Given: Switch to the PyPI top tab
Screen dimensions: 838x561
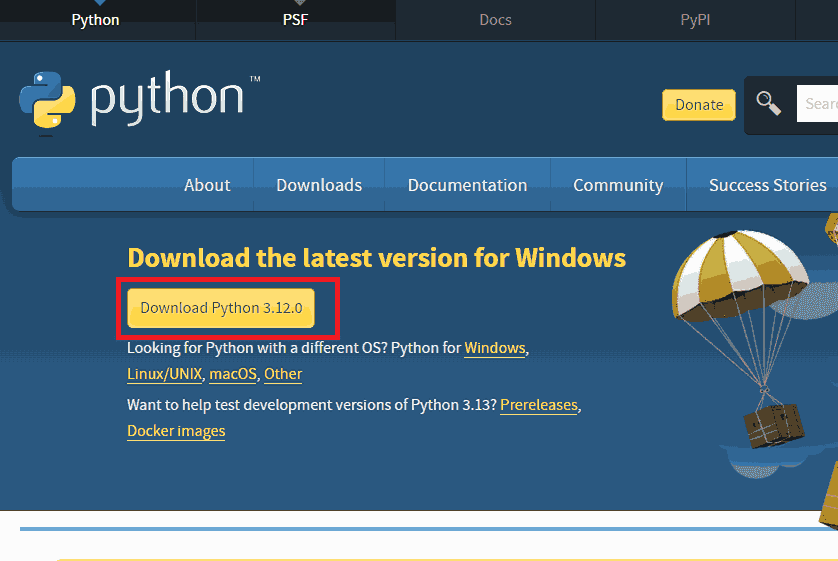Looking at the screenshot, I should coord(695,20).
